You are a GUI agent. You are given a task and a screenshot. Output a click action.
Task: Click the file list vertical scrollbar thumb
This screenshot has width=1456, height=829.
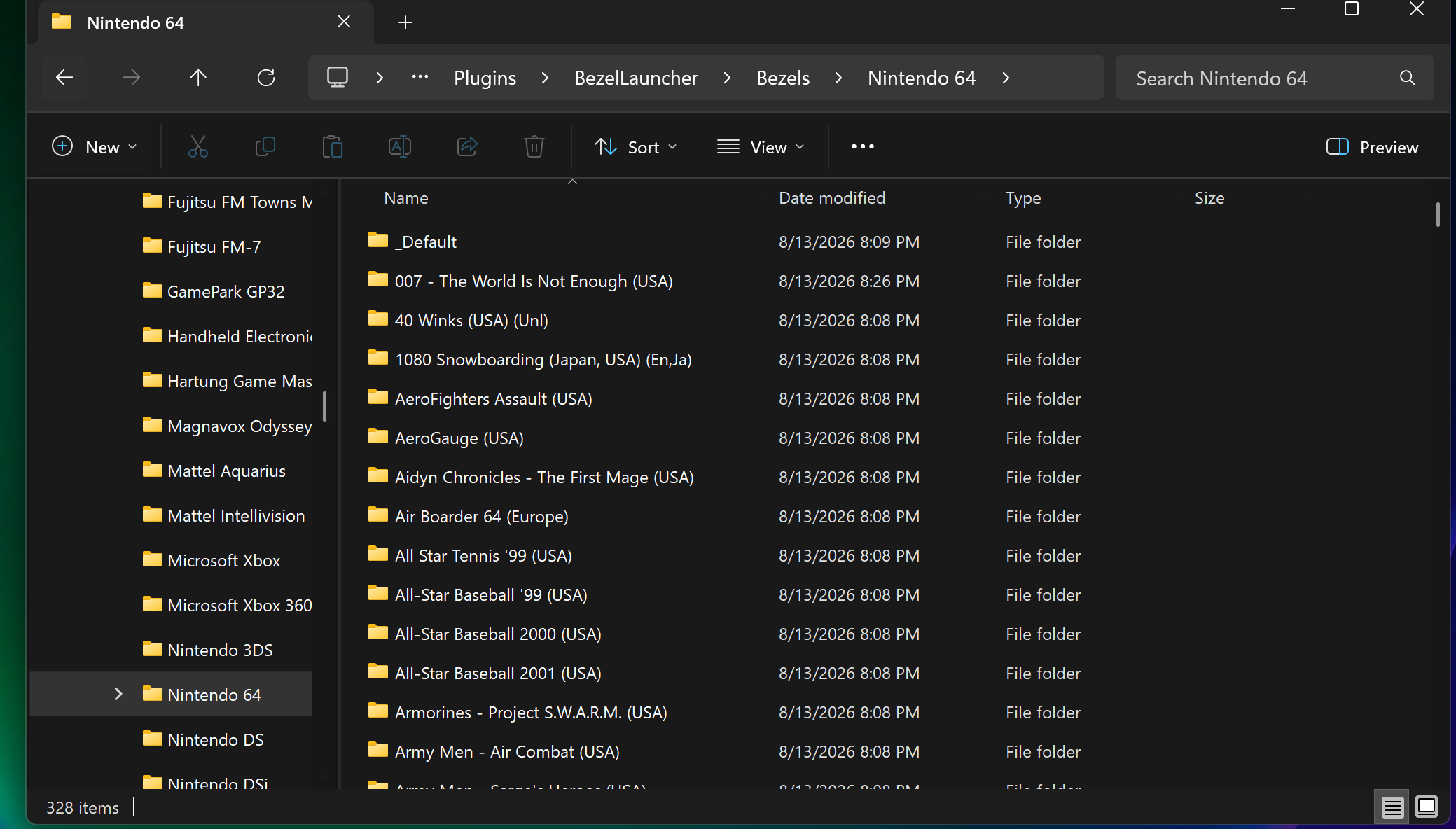pos(1438,214)
